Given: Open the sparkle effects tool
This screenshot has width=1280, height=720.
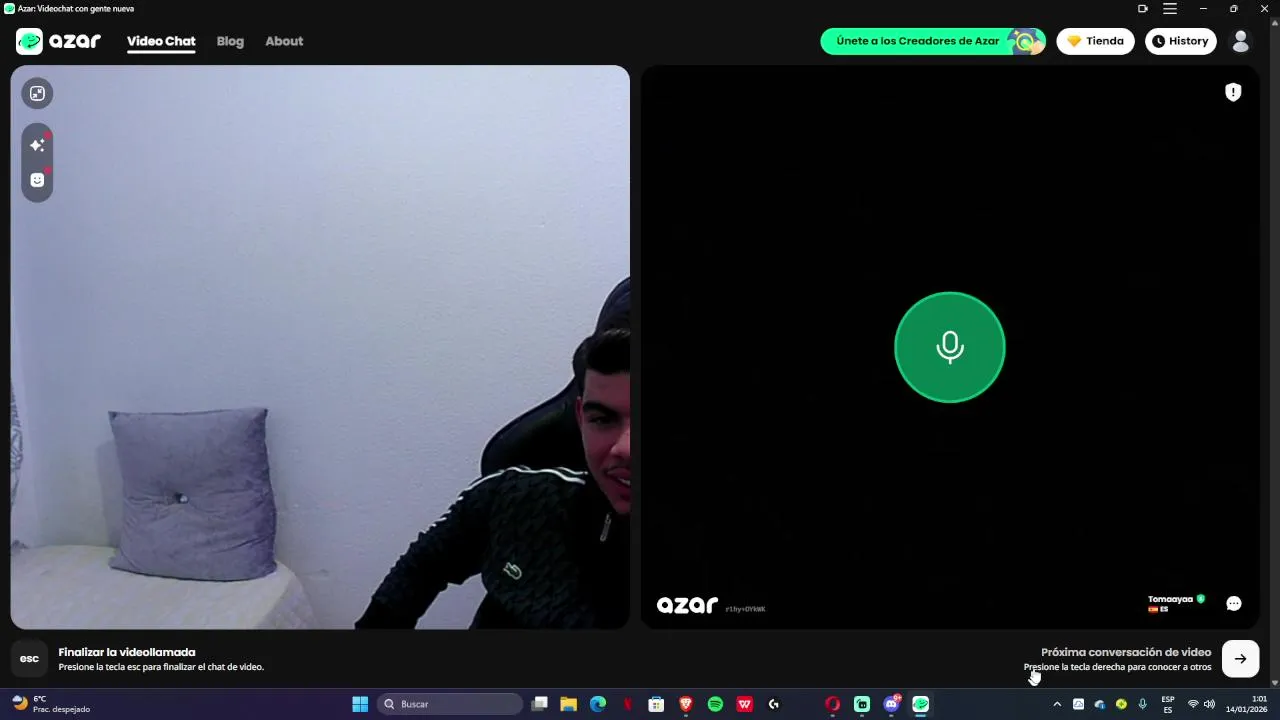Looking at the screenshot, I should 37,145.
